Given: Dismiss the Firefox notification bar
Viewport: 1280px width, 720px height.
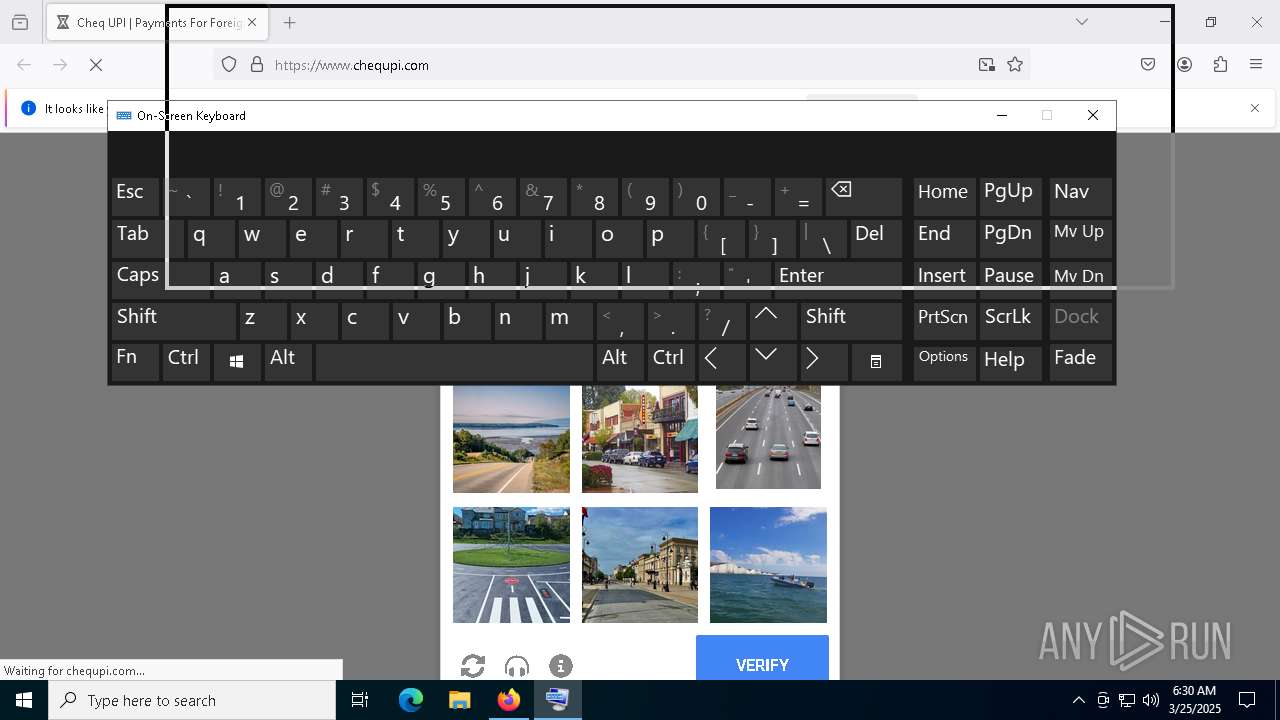Looking at the screenshot, I should (x=1255, y=108).
